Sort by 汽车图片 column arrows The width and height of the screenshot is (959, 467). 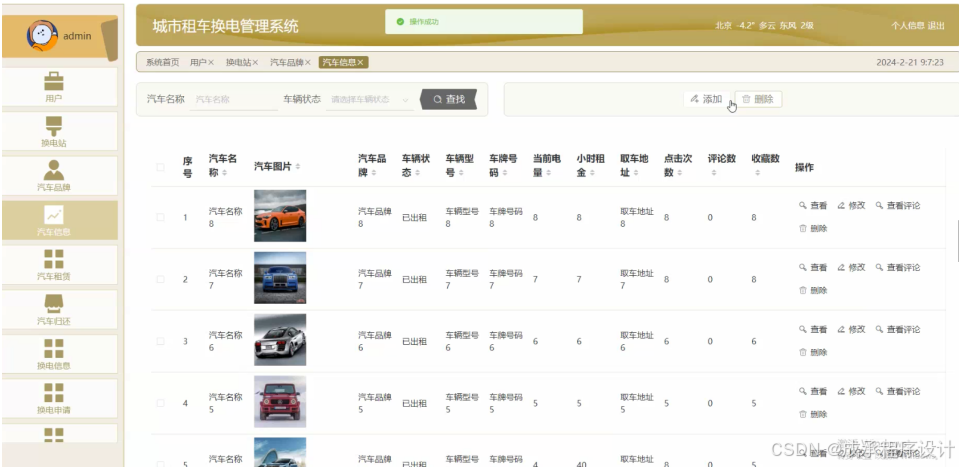tap(298, 167)
